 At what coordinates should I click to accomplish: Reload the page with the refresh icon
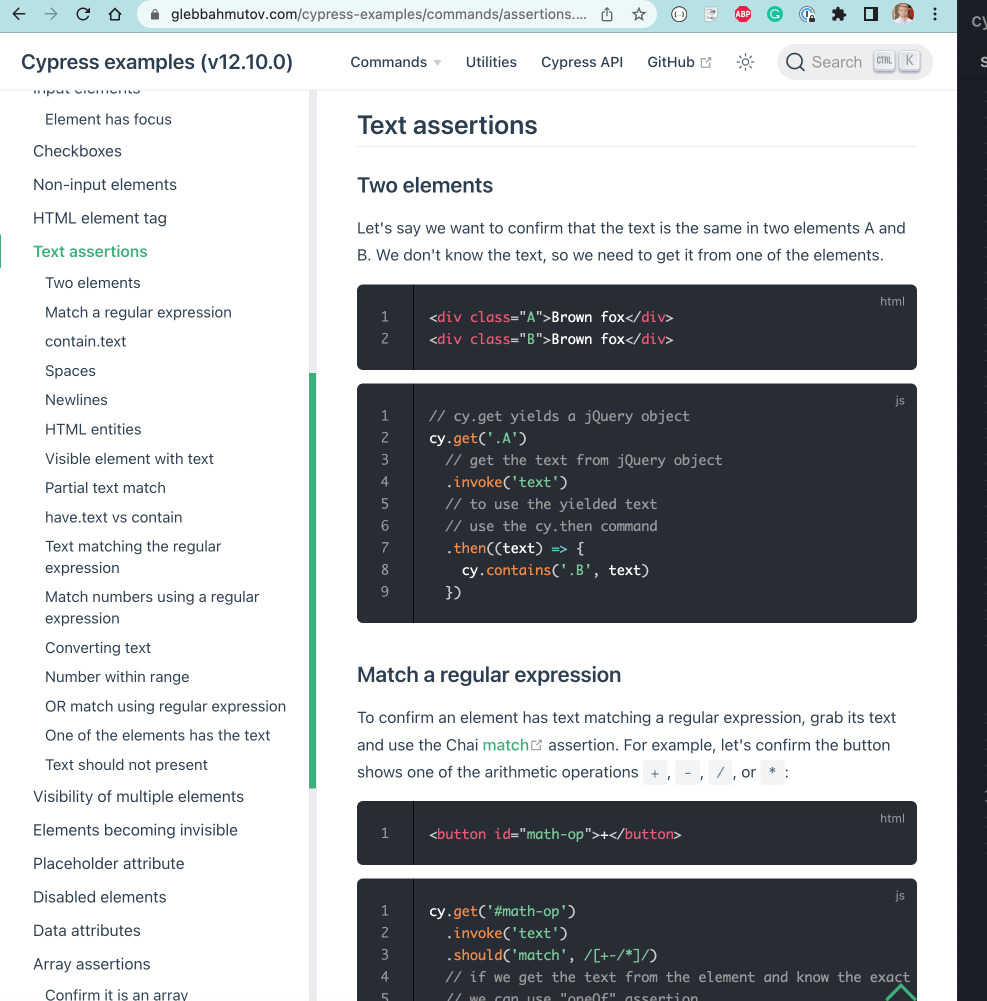tap(83, 14)
